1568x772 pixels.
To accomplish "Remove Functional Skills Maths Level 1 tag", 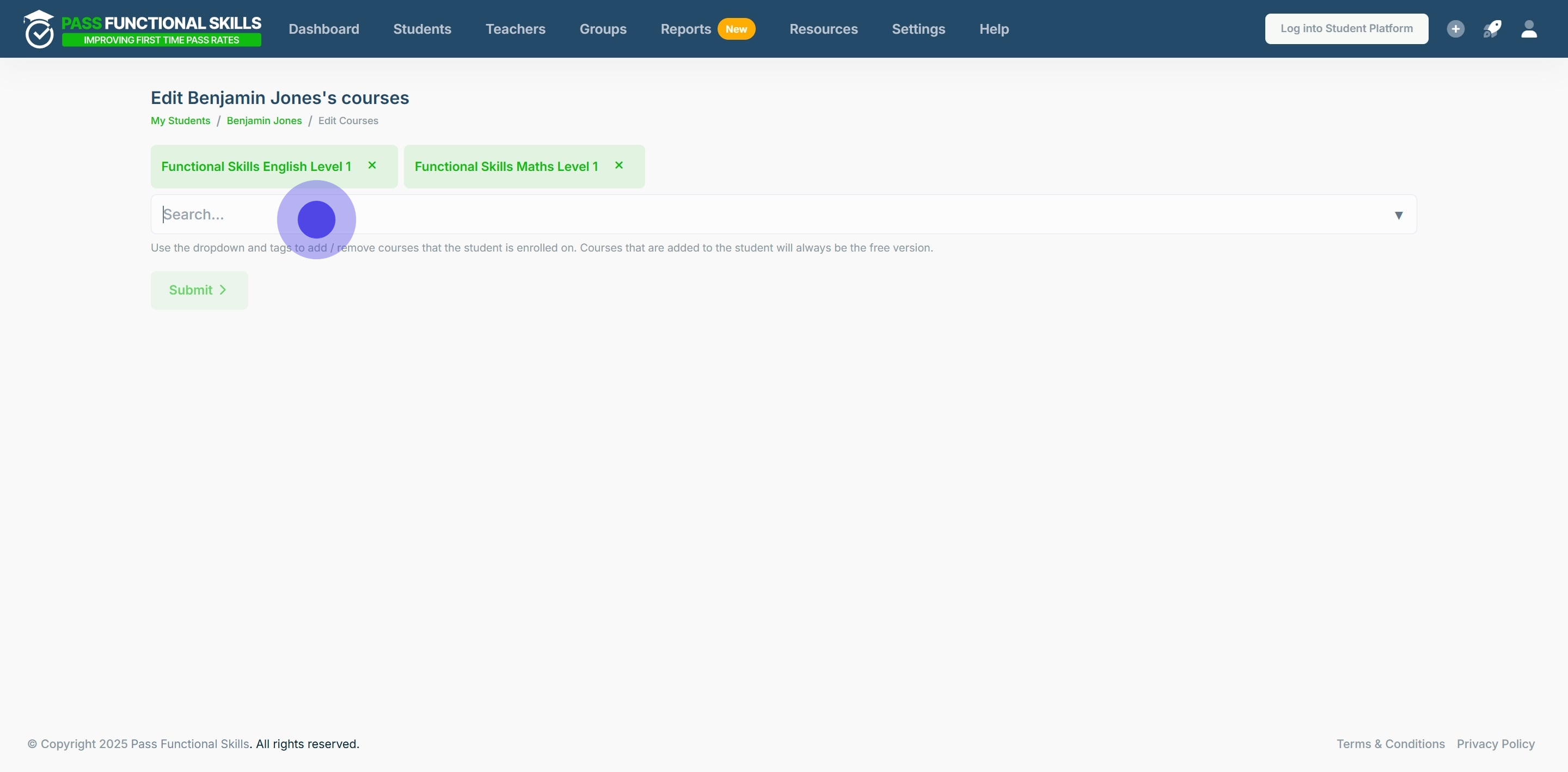I will [619, 165].
